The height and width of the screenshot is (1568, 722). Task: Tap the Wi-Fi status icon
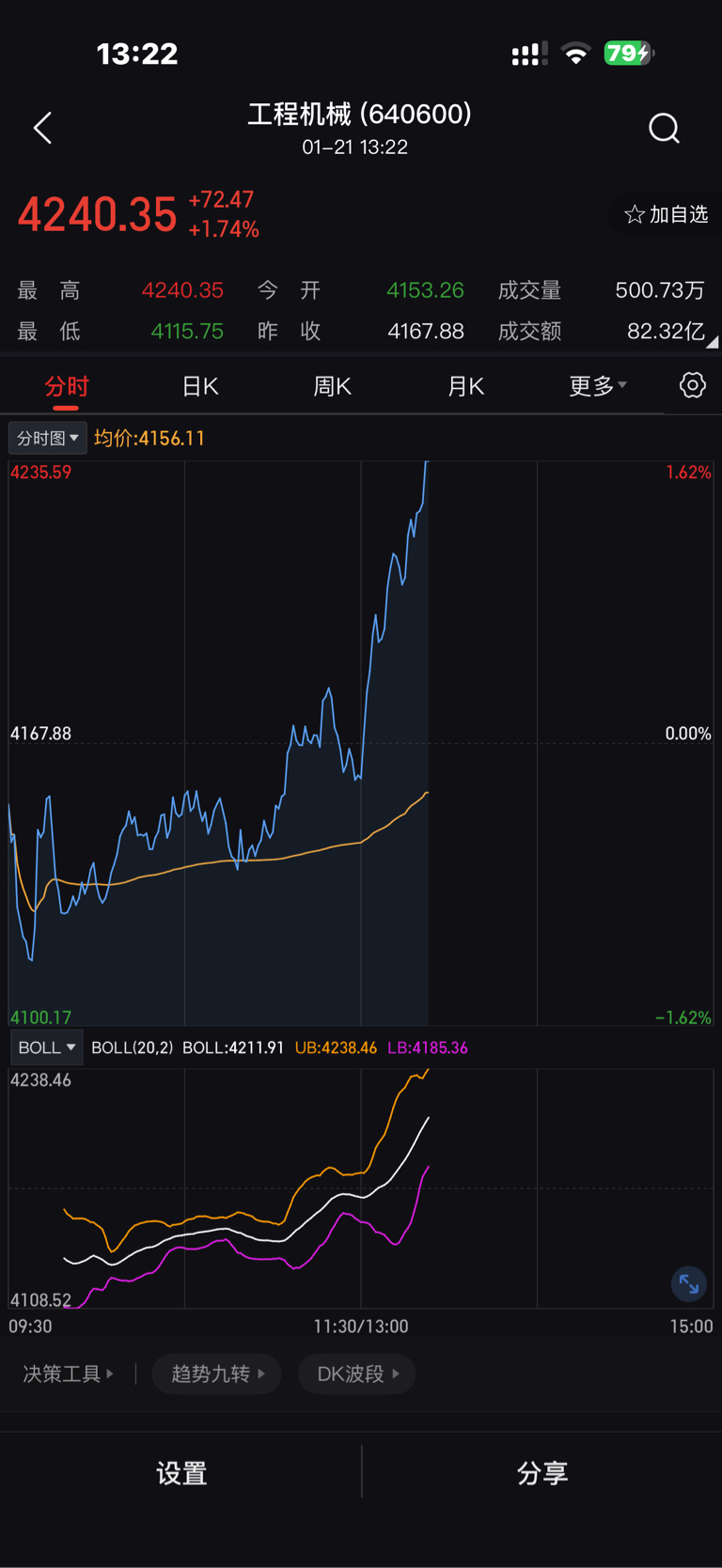pyautogui.click(x=575, y=54)
